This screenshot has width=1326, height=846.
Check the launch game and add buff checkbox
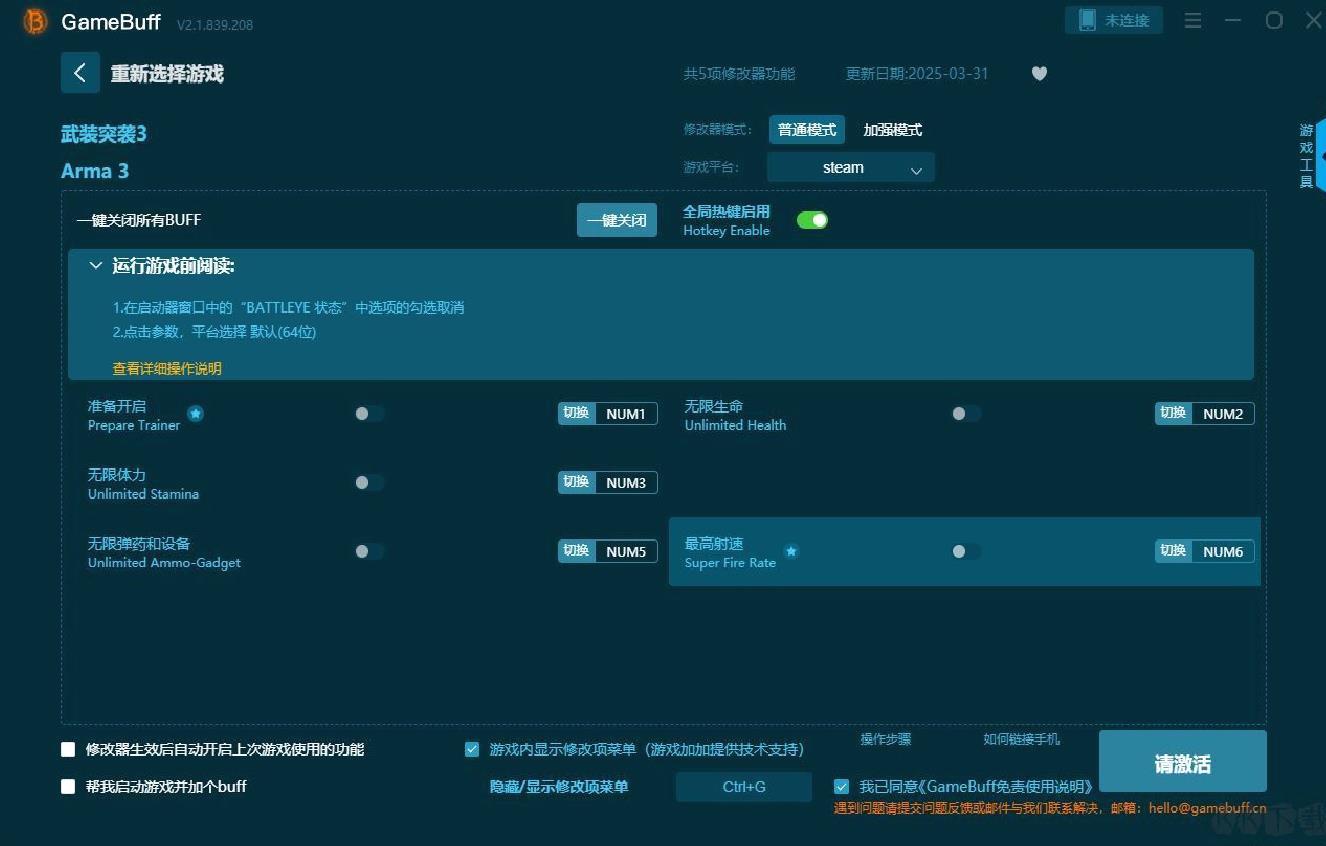click(68, 786)
